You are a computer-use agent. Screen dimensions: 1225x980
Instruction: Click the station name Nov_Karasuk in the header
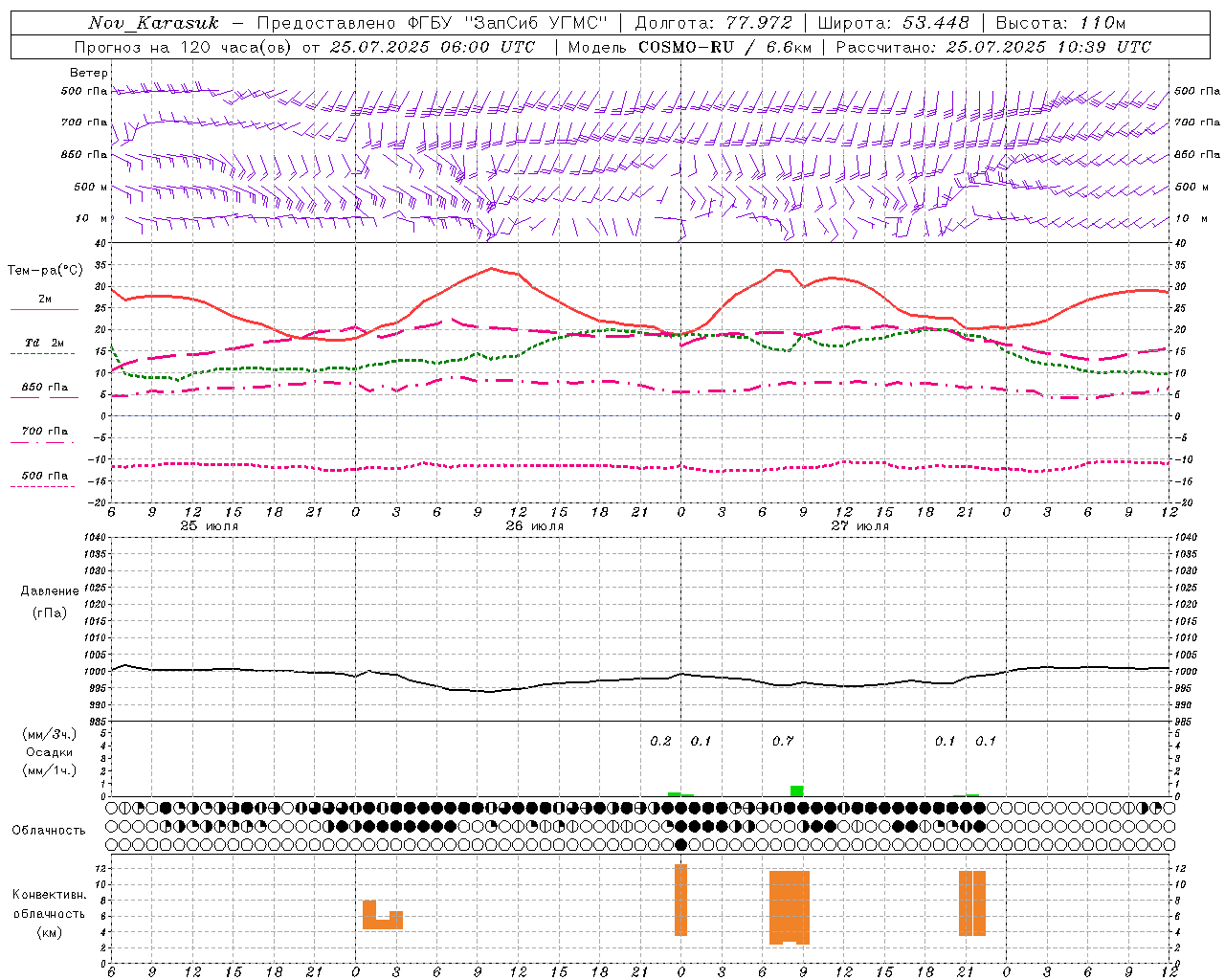153,23
